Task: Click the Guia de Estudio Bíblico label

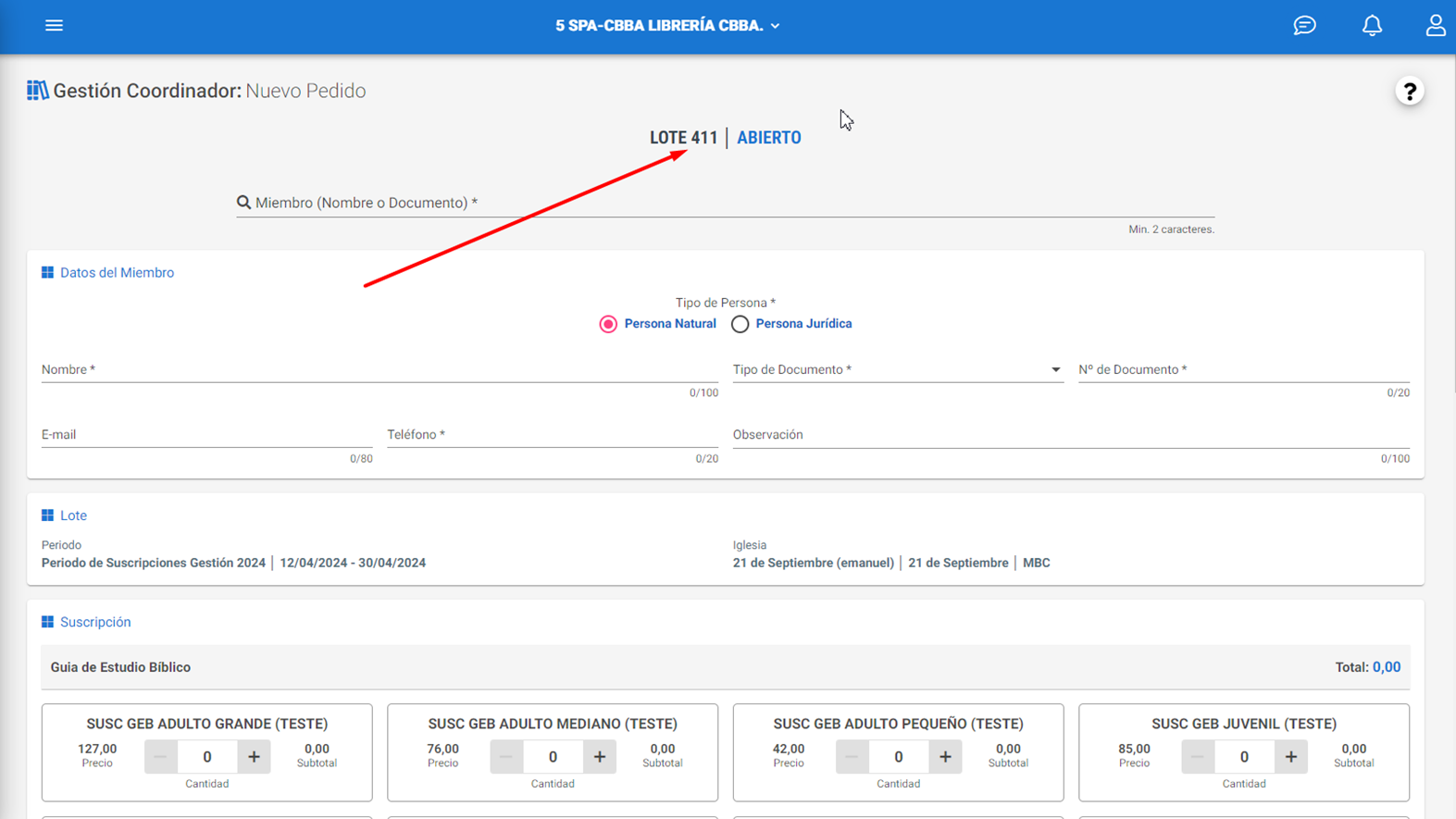Action: point(120,667)
